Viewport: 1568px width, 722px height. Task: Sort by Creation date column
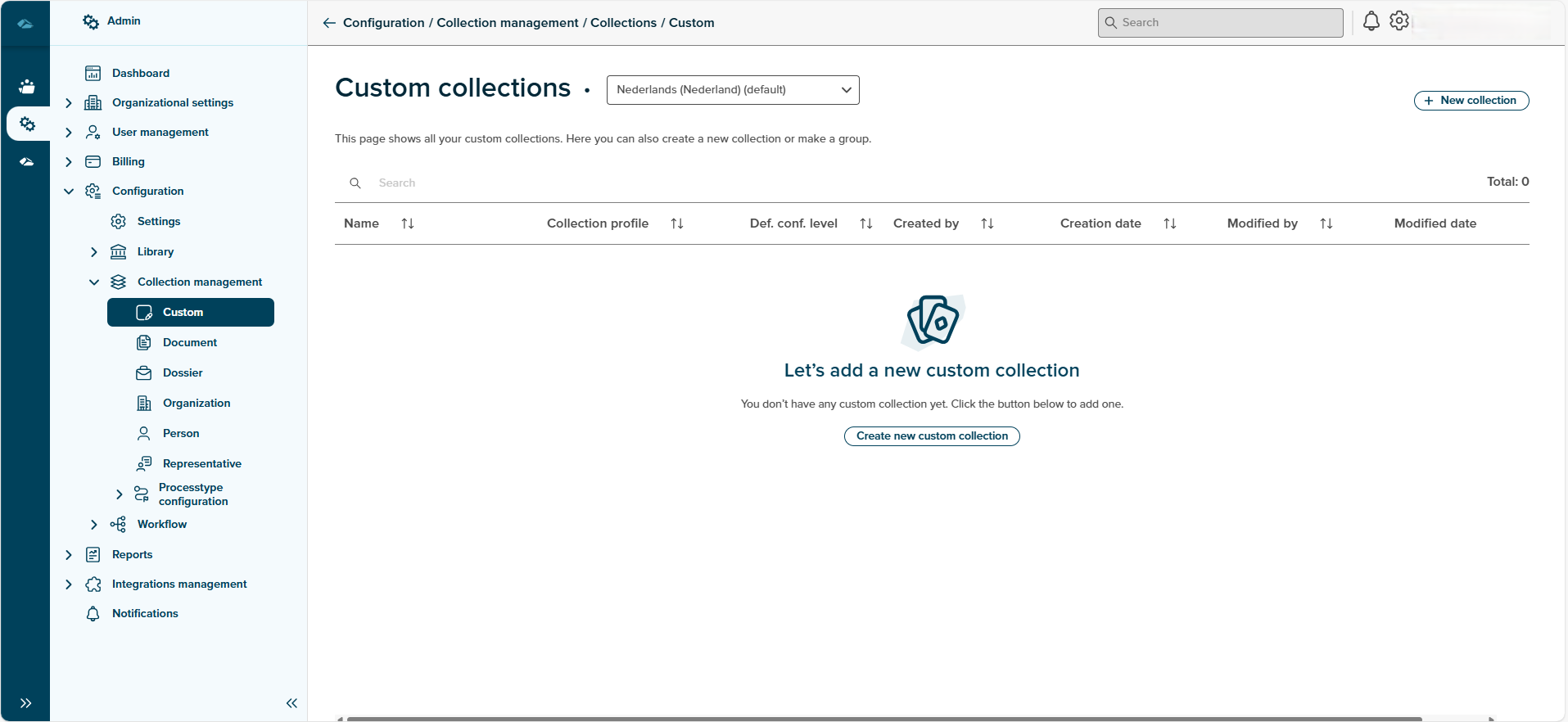pos(1170,223)
